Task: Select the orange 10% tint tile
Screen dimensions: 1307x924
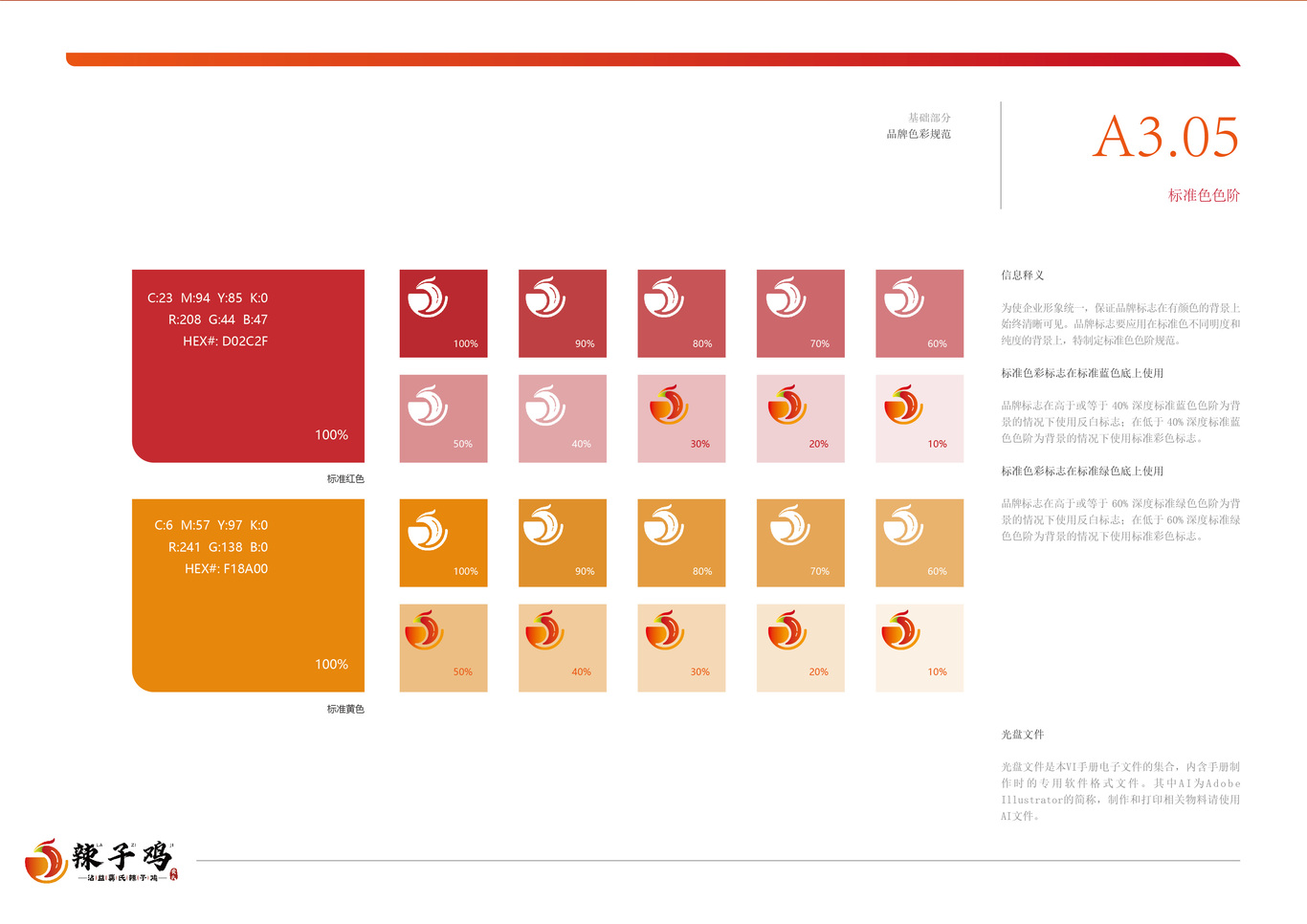Action: (919, 648)
